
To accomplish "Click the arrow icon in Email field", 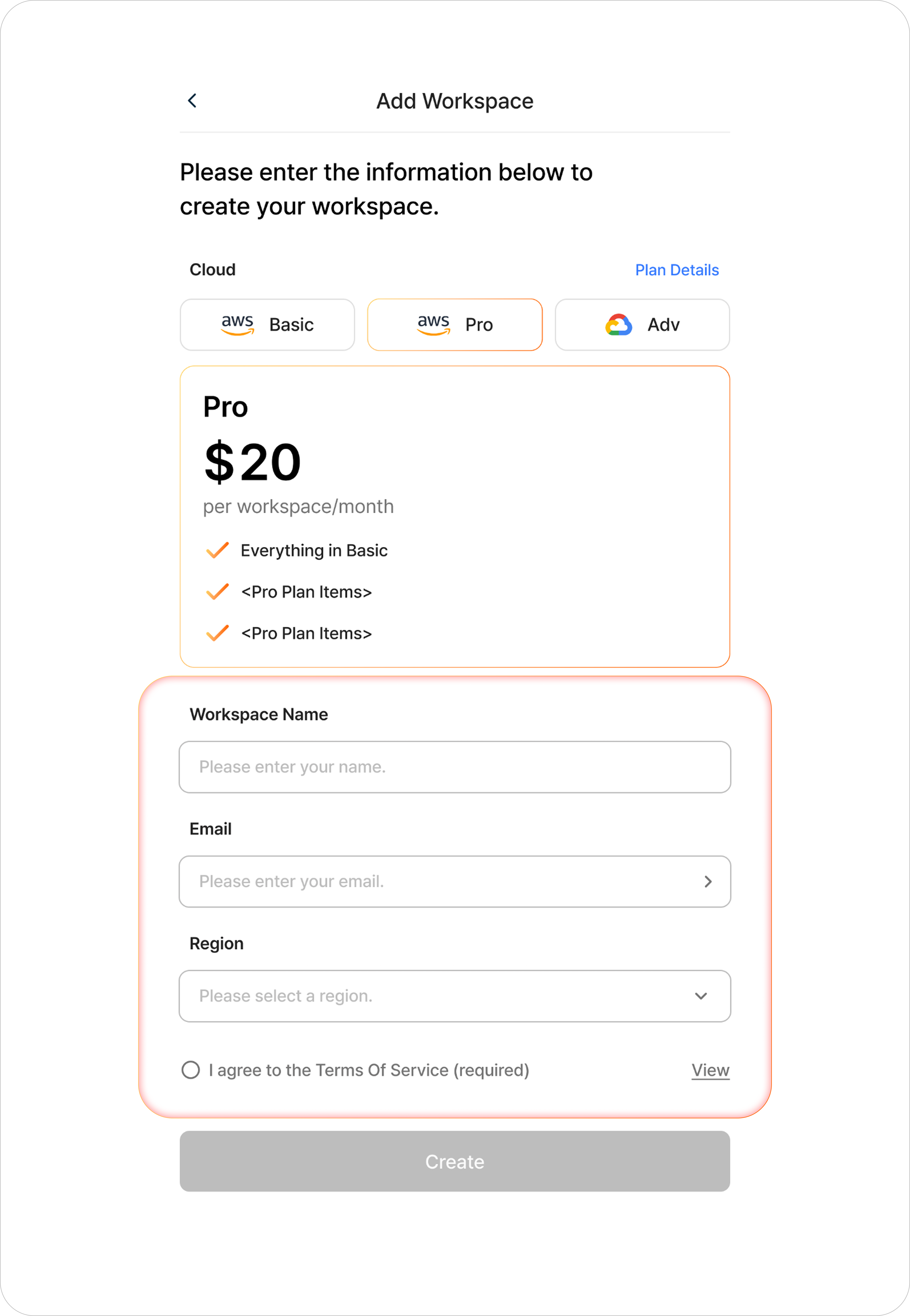I will click(x=708, y=881).
